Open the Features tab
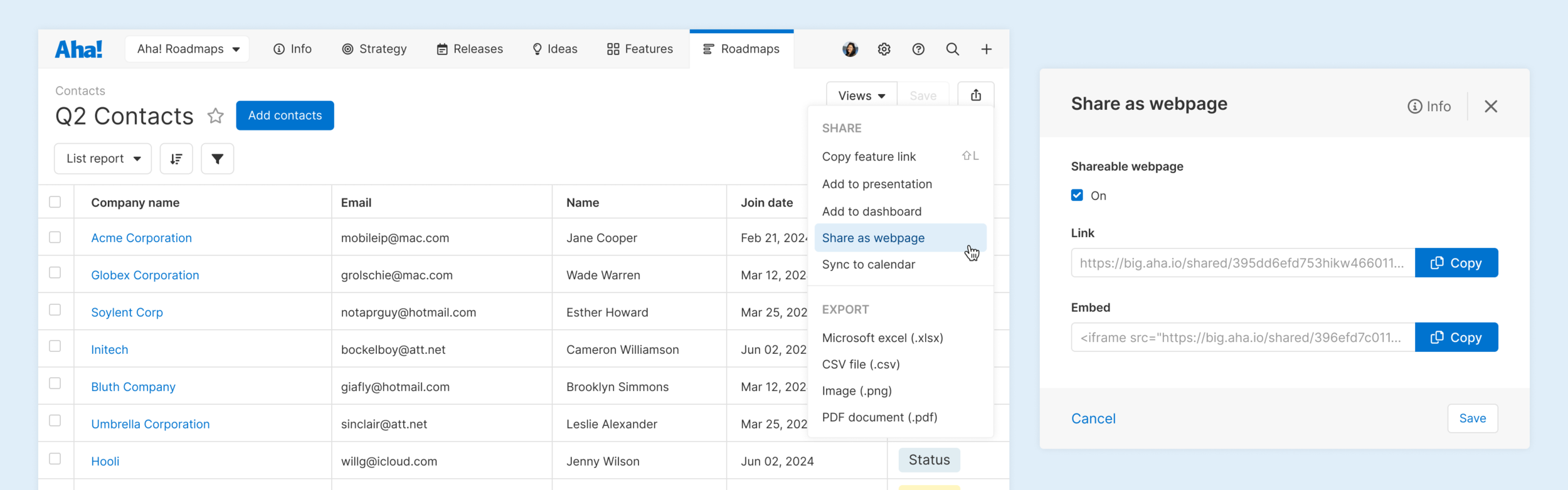1568x490 pixels. pyautogui.click(x=640, y=49)
